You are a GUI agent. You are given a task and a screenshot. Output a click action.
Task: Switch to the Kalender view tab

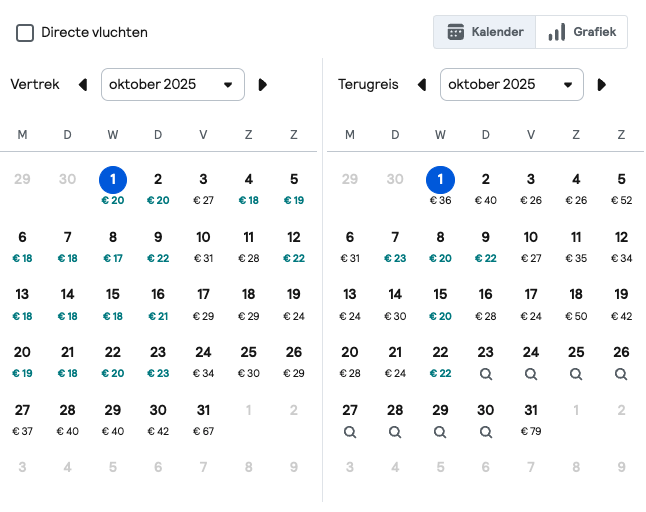pyautogui.click(x=485, y=32)
